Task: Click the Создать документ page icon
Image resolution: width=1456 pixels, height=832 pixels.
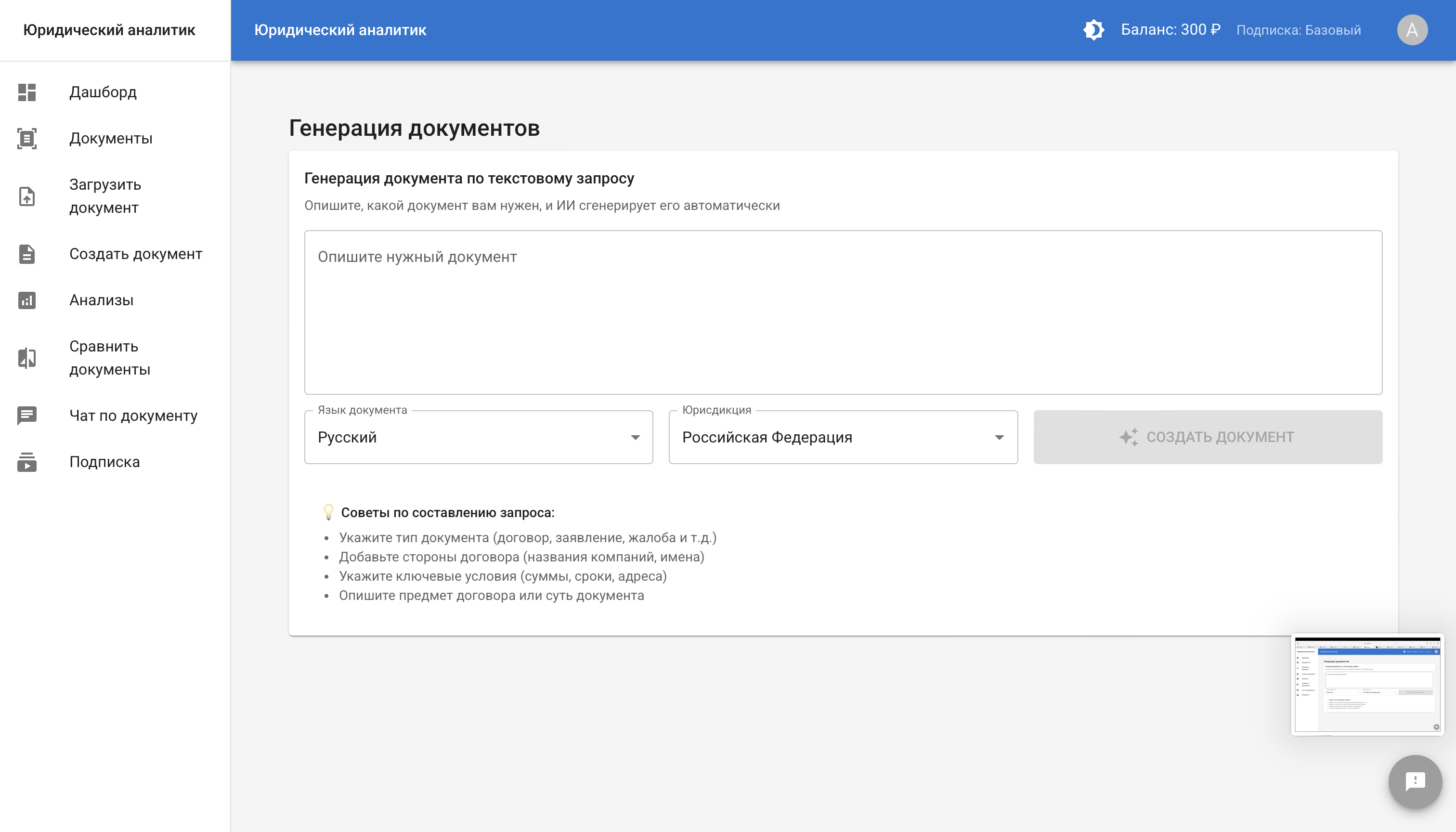Action: [x=27, y=254]
